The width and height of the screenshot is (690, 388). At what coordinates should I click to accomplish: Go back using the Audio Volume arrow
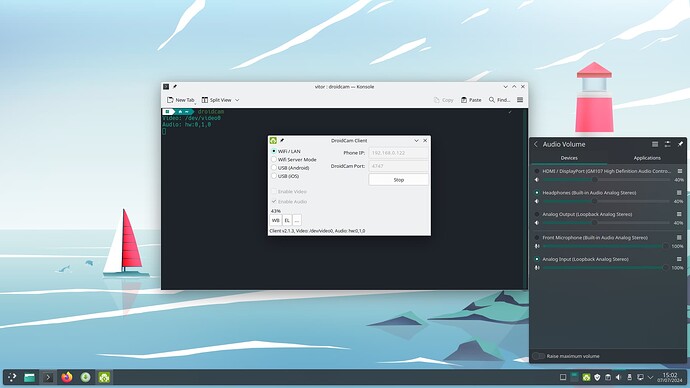pyautogui.click(x=536, y=144)
